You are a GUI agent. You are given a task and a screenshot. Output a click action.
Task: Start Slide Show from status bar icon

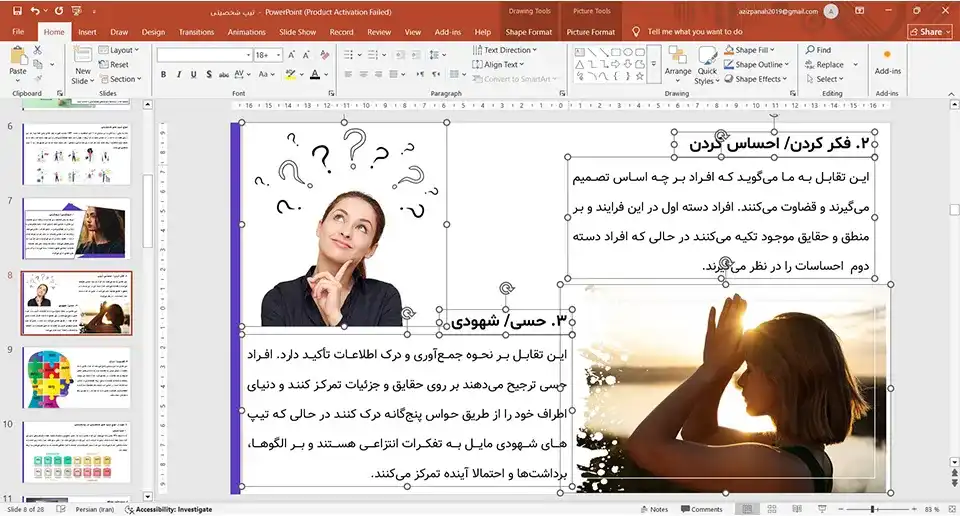tap(822, 509)
